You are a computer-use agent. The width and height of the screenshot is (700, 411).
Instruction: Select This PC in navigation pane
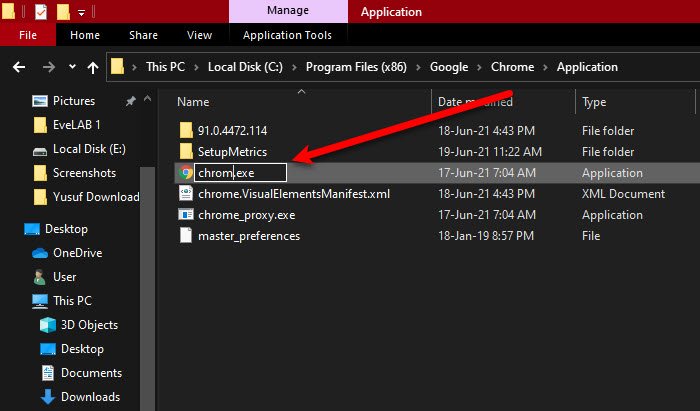(x=72, y=301)
